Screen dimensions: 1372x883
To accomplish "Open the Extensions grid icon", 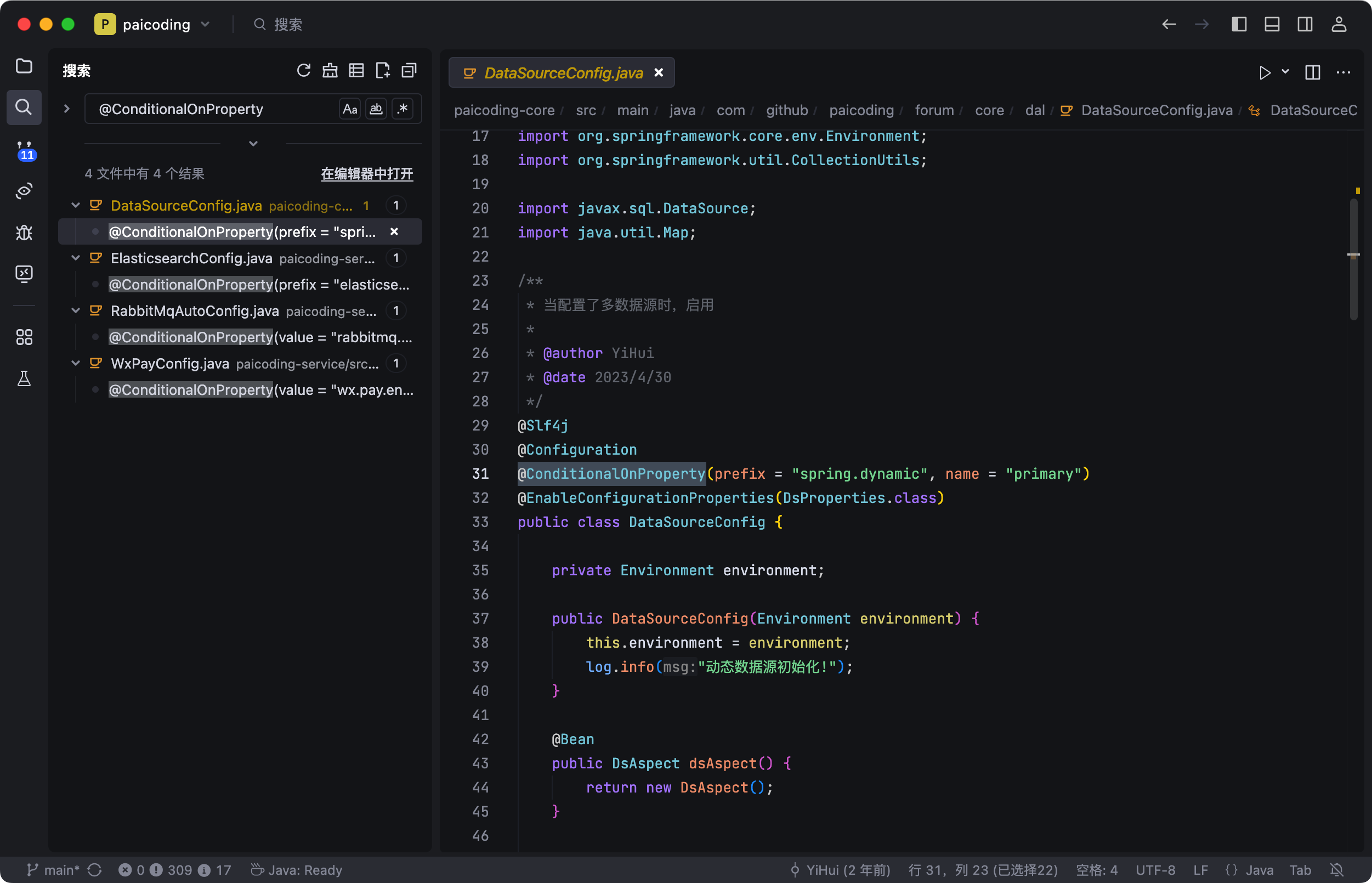I will pos(24,337).
